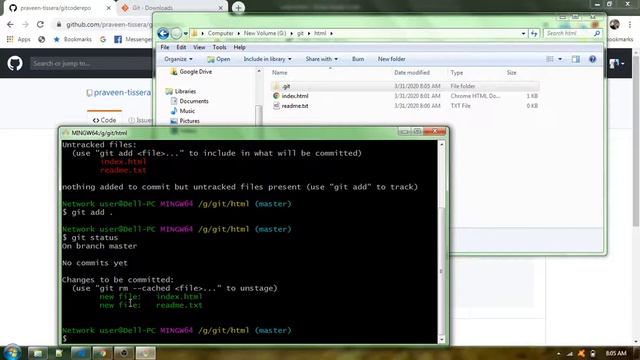The image size is (640, 360).
Task: Click the Git breadcrumb segment
Action: click(x=300, y=33)
